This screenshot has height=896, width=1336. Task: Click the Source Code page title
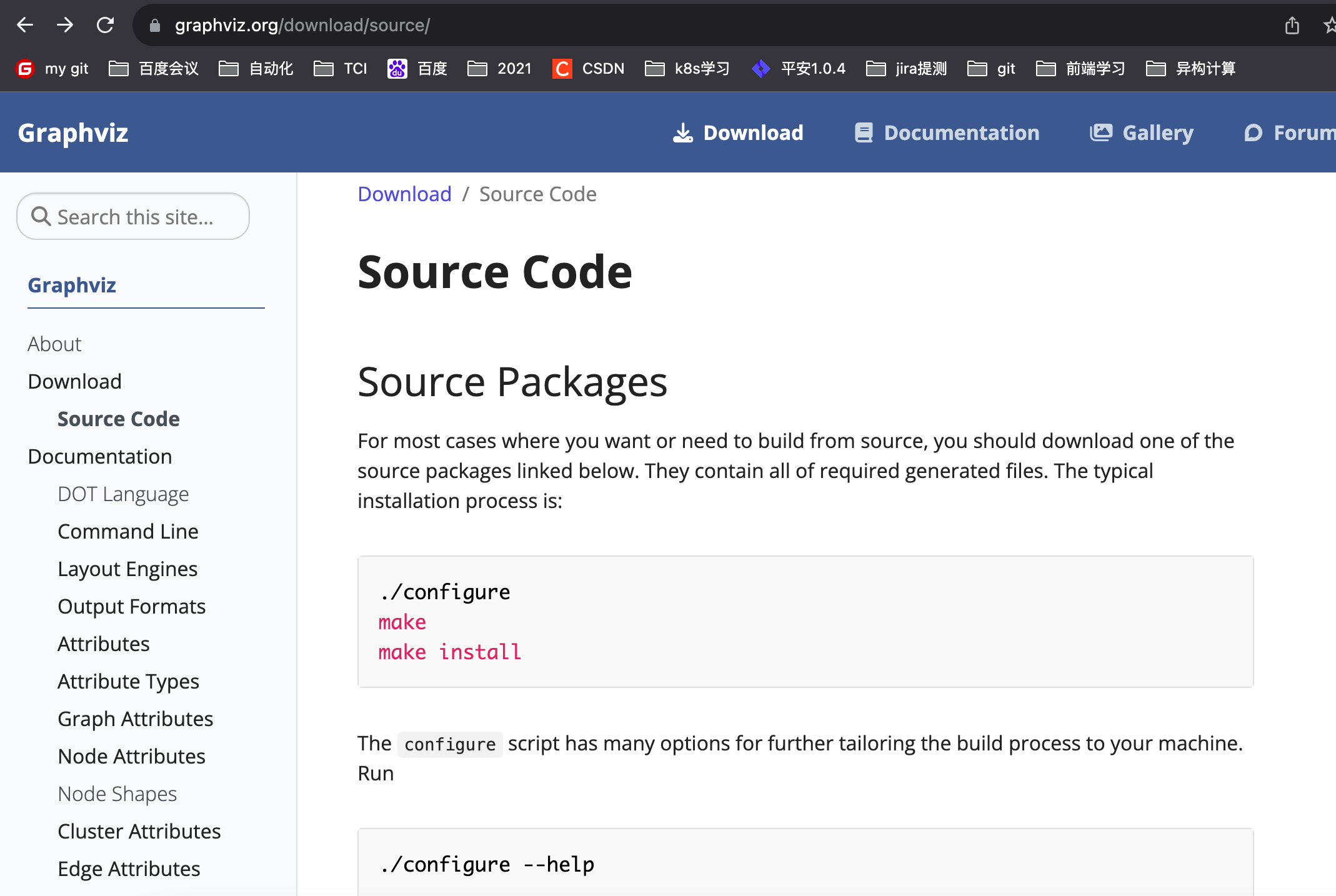(495, 272)
